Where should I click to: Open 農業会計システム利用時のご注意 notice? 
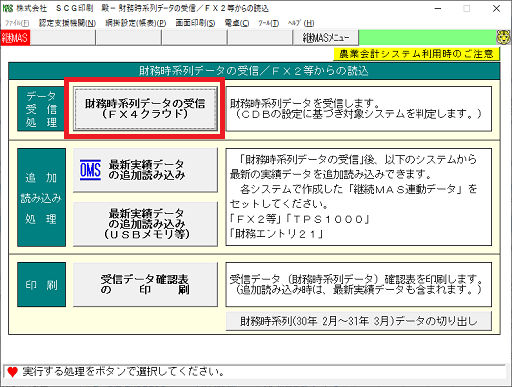(x=416, y=54)
